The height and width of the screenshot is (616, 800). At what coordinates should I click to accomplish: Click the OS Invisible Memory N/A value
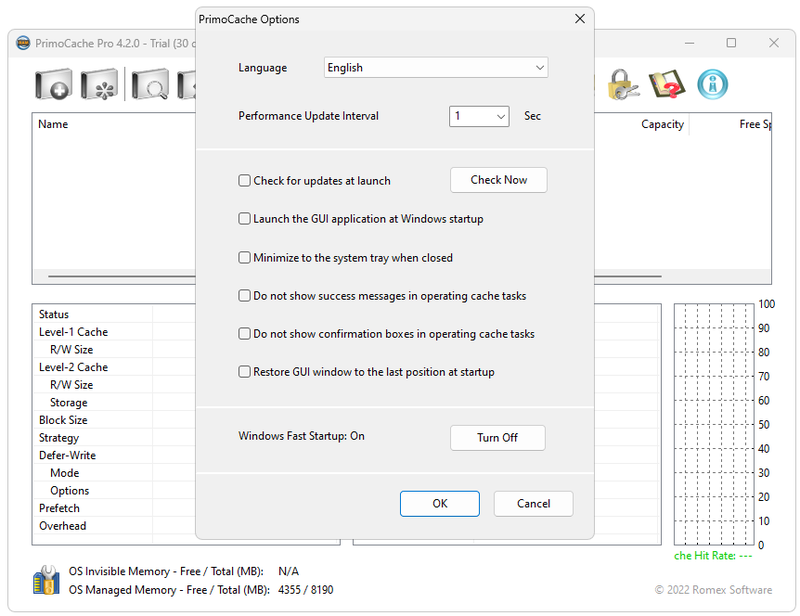(288, 572)
